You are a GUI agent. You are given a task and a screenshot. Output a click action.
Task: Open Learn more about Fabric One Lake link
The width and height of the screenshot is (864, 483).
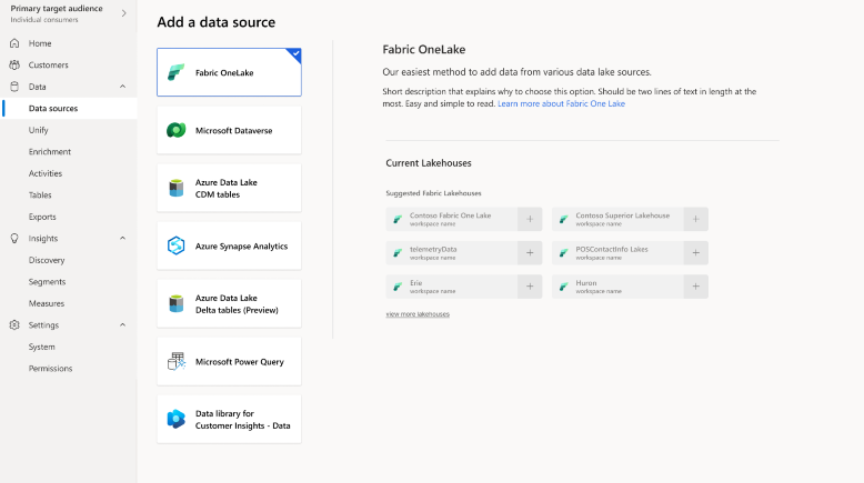click(561, 104)
